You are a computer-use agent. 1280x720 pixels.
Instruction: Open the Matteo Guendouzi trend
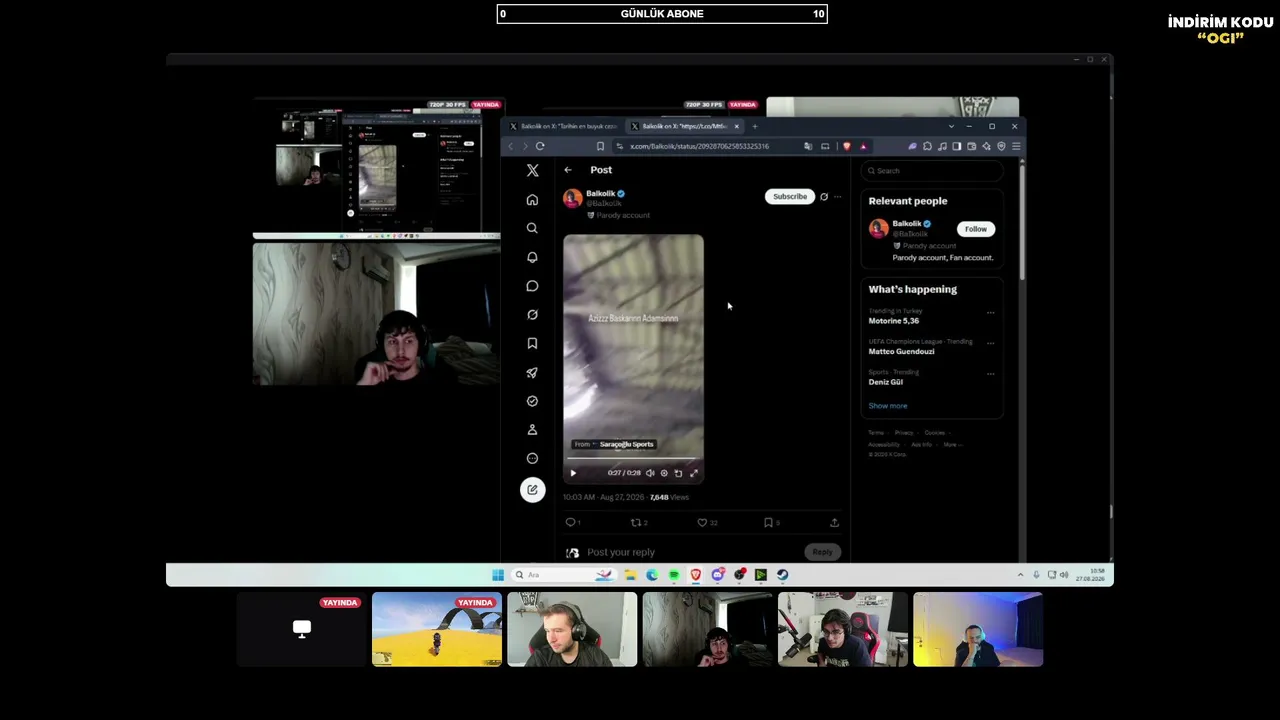point(901,352)
